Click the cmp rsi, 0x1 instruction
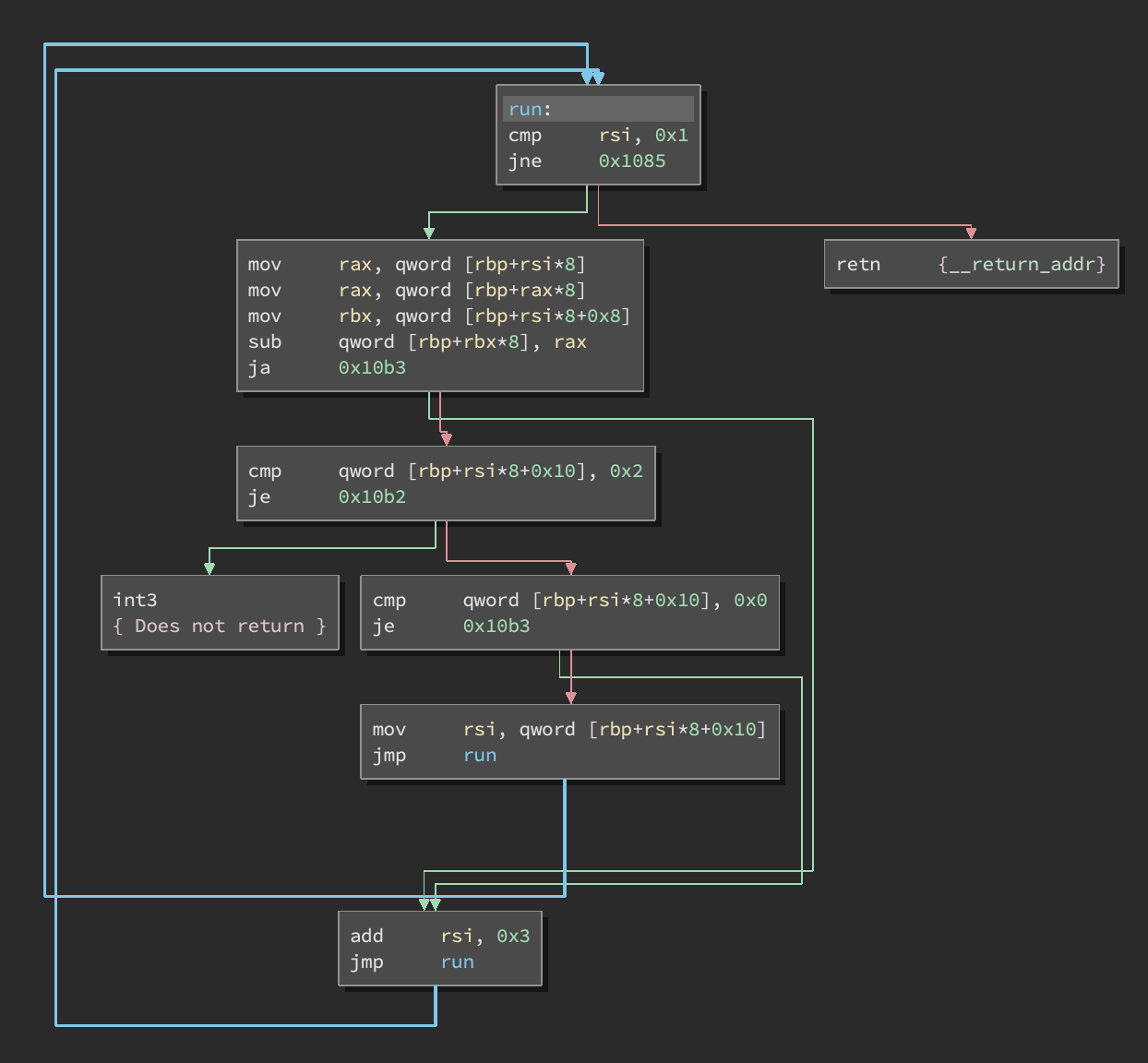This screenshot has height=1063, width=1148. point(597,135)
